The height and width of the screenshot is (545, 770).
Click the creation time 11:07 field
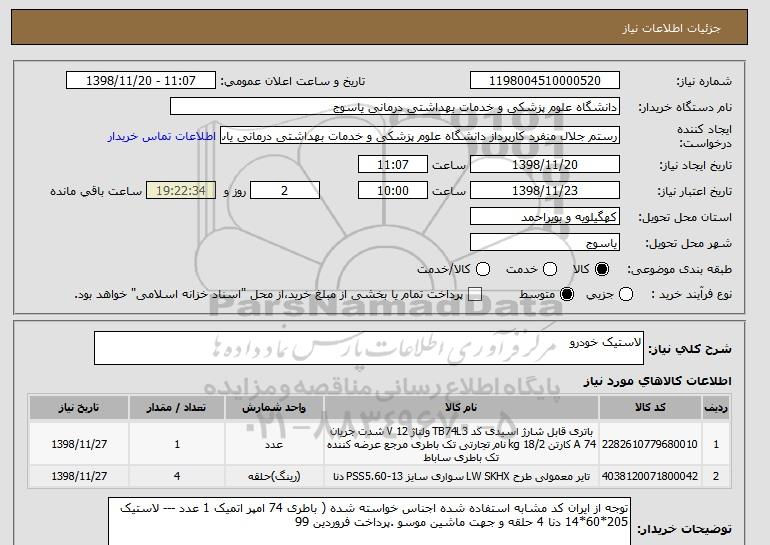pos(393,164)
